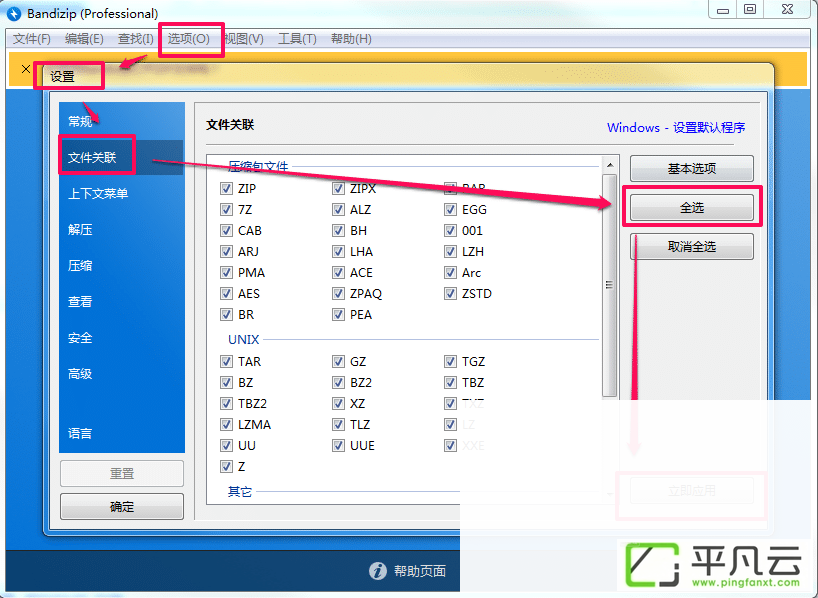Open the 文件(F) menu
This screenshot has width=818, height=598.
(x=32, y=39)
